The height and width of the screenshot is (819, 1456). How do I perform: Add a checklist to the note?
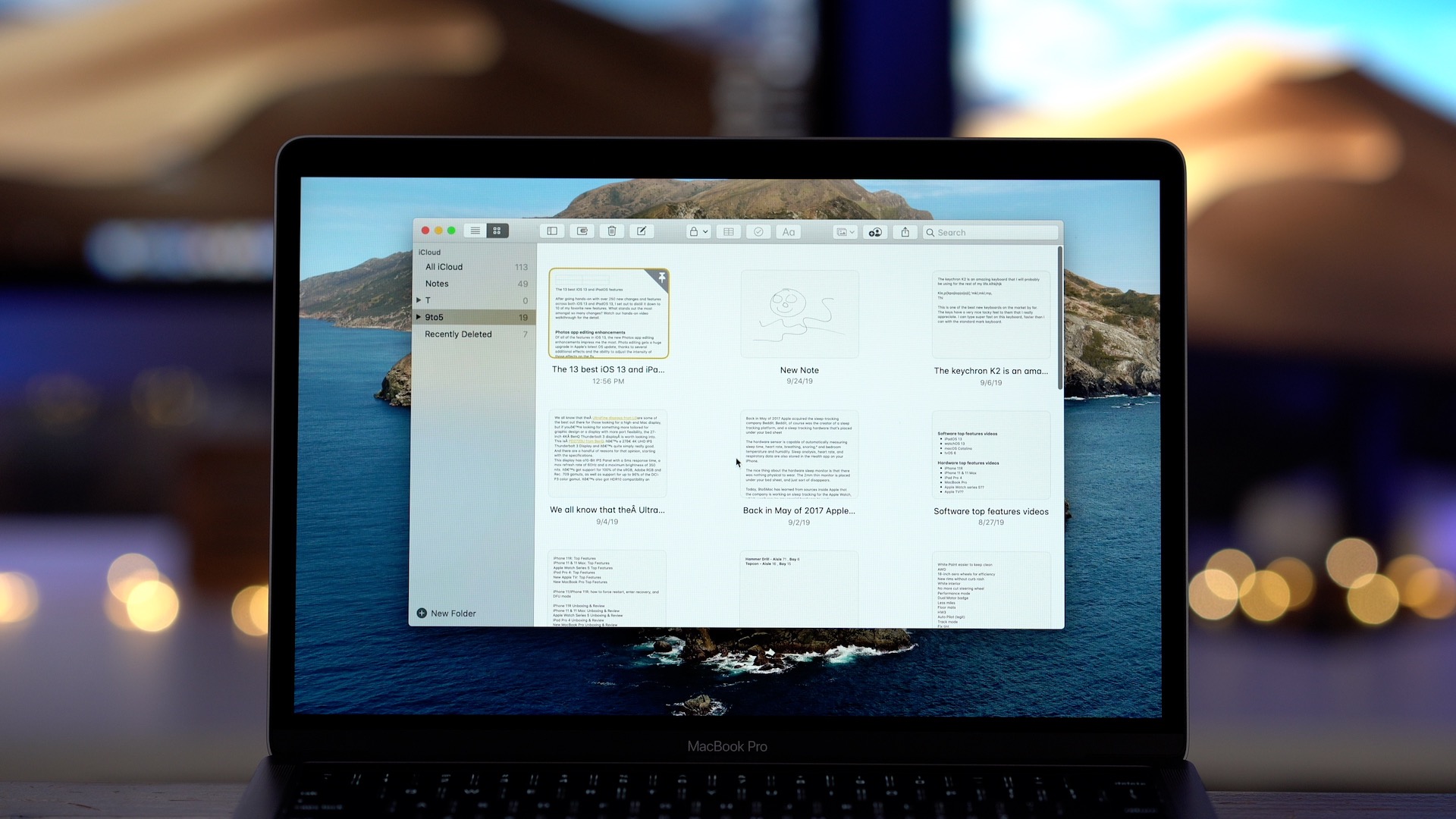[x=758, y=231]
